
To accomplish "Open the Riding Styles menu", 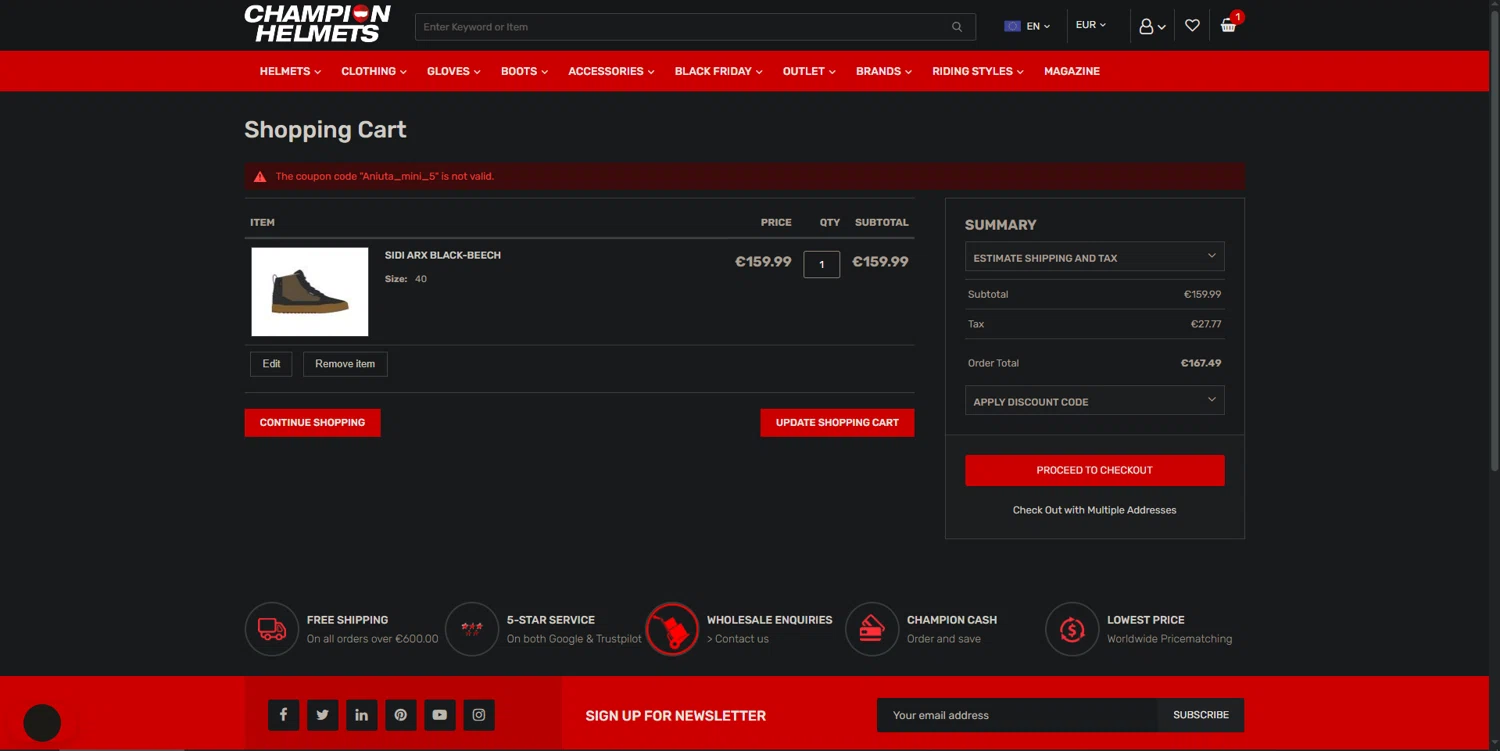I will (x=978, y=71).
